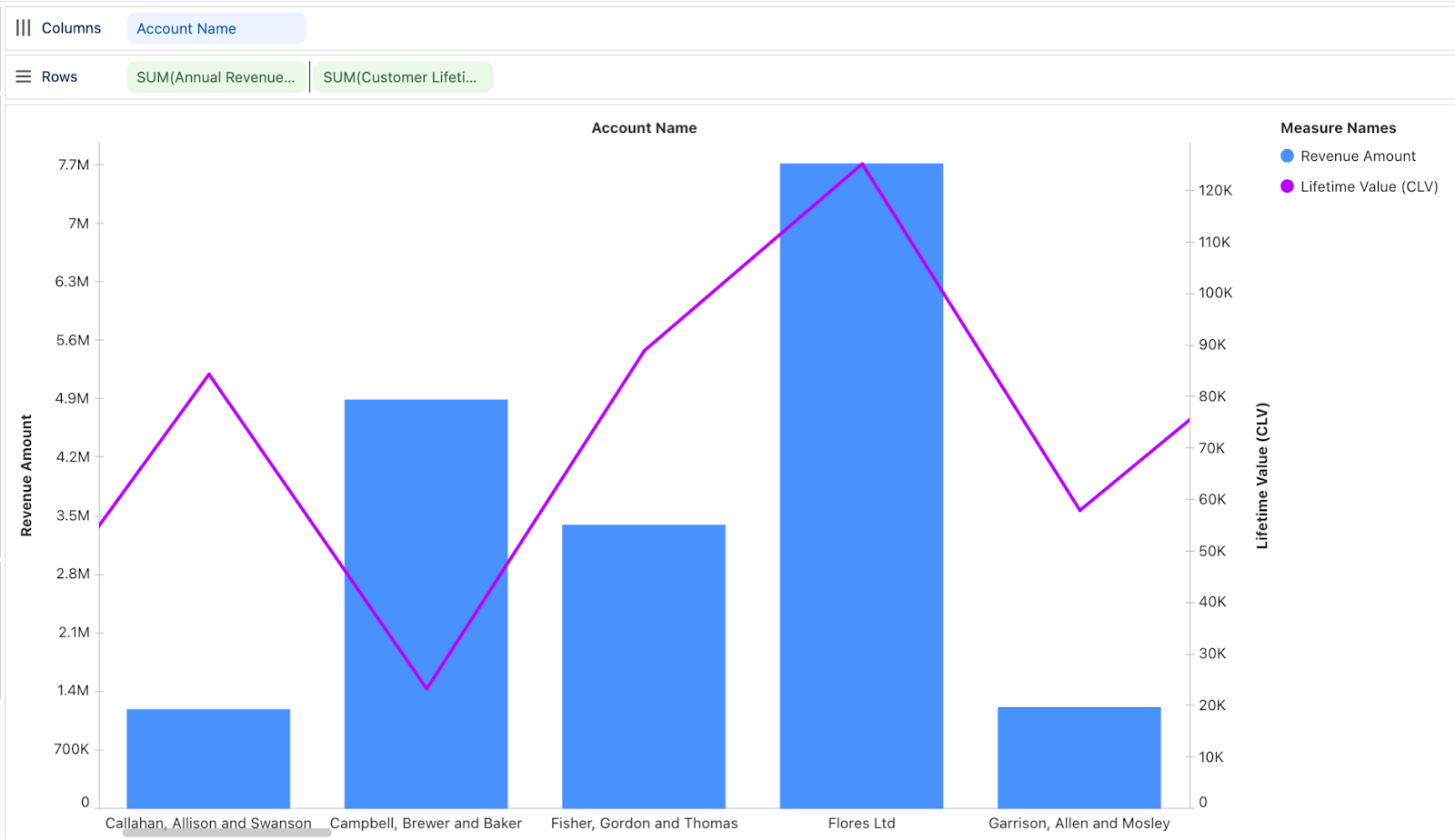
Task: Click the Measure Names legend title
Action: coord(1338,128)
